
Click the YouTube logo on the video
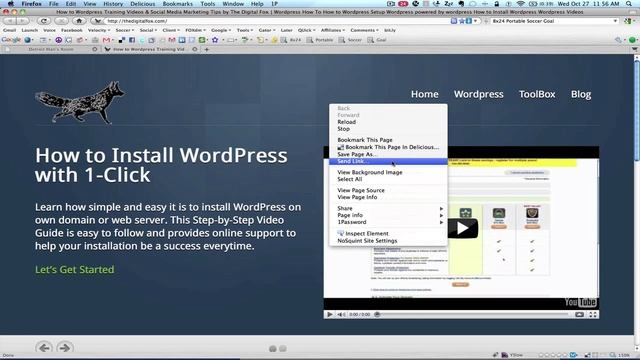(x=580, y=302)
